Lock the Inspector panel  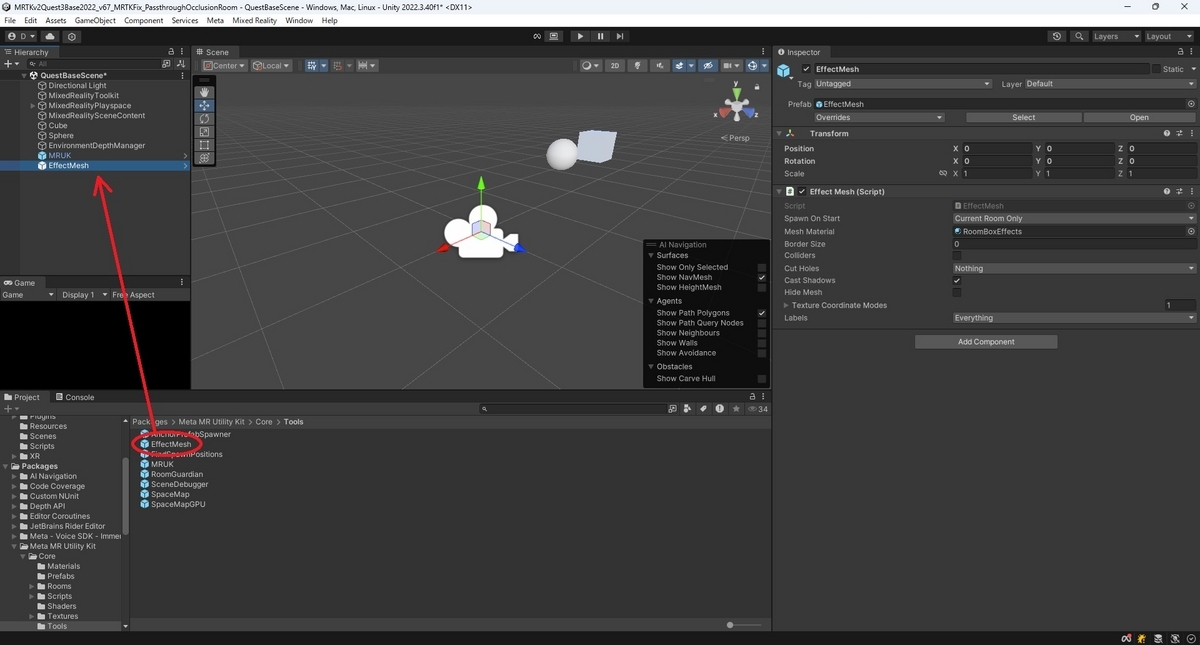(x=1180, y=52)
